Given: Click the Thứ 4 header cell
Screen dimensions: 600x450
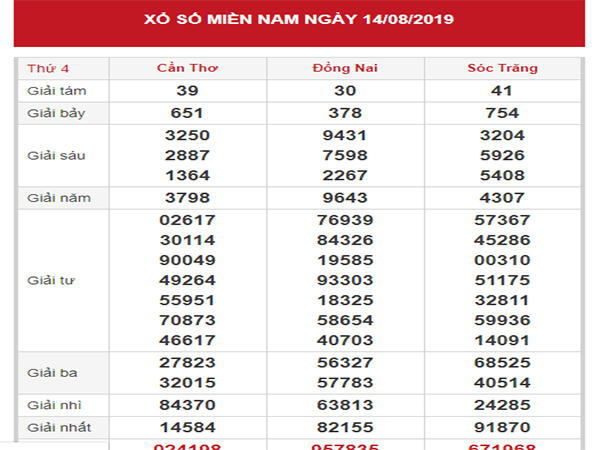Looking at the screenshot, I should point(46,68).
